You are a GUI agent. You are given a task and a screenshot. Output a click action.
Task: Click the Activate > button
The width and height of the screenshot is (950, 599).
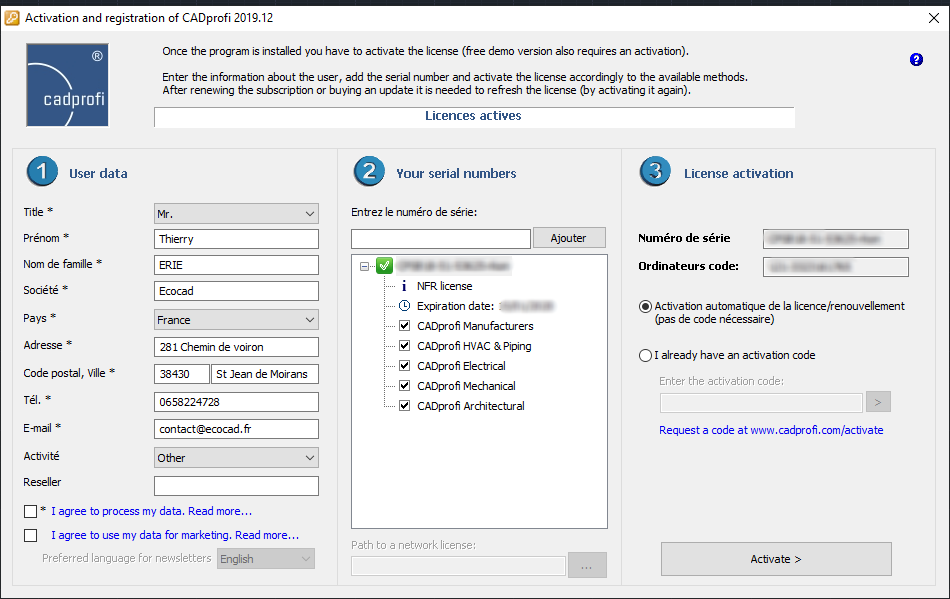pos(776,559)
